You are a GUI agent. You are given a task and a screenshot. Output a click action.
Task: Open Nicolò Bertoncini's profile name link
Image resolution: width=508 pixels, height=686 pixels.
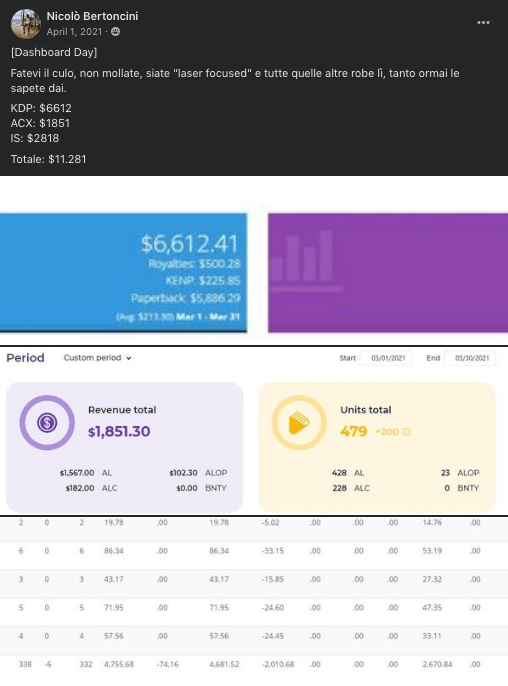coord(92,16)
